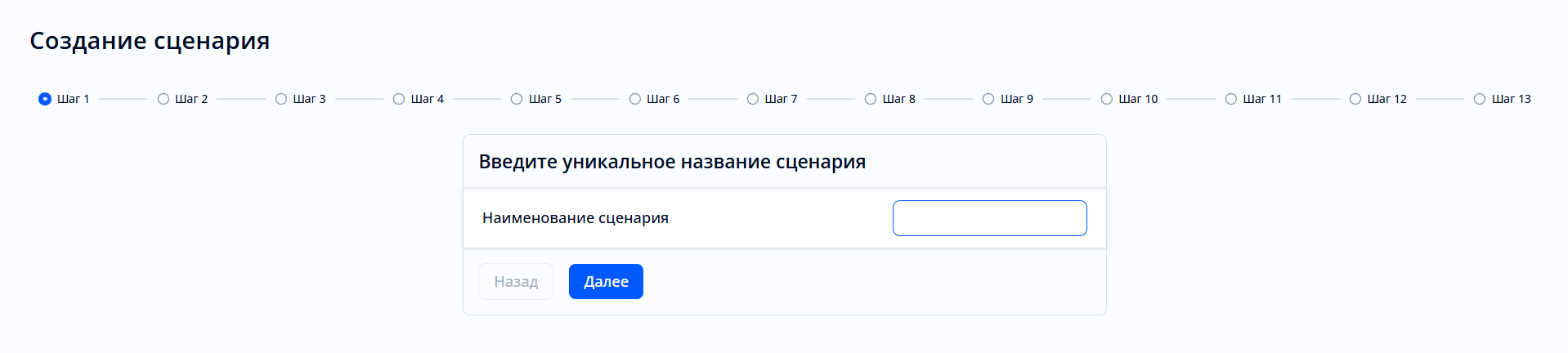Focus the Наименование сценария input field
The image size is (1568, 353).
[x=989, y=218]
